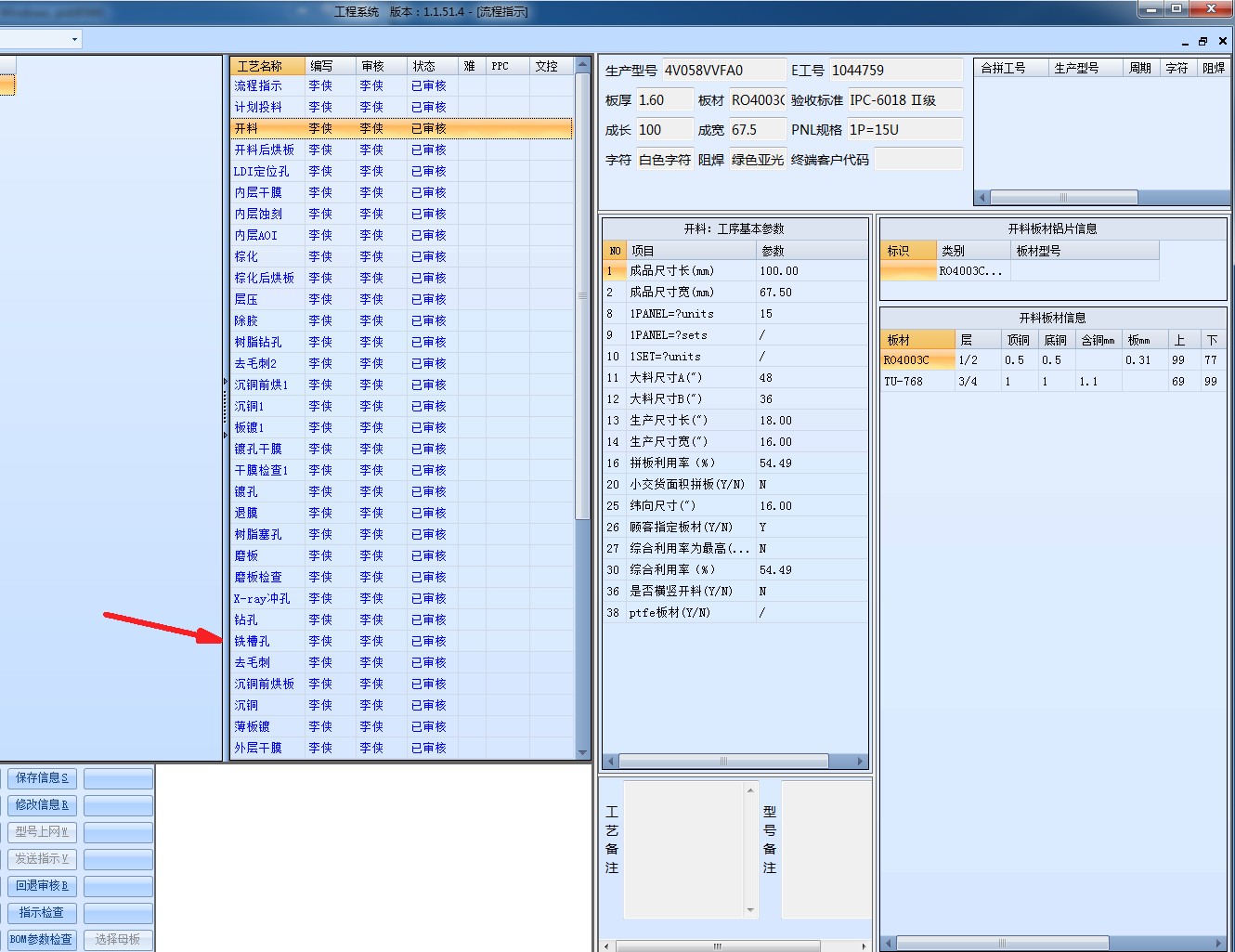Select the 内层蚀刻 process row
1235x952 pixels.
pos(401,214)
